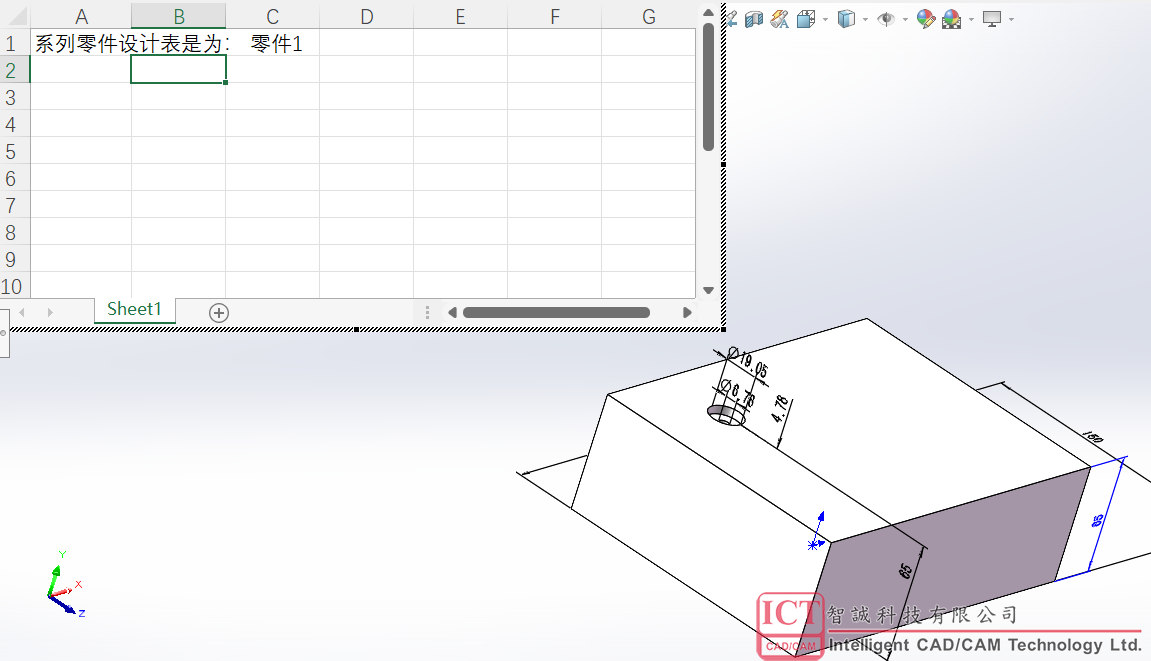Click the Ø19.05 dimension on model
The height and width of the screenshot is (661, 1151).
point(749,361)
